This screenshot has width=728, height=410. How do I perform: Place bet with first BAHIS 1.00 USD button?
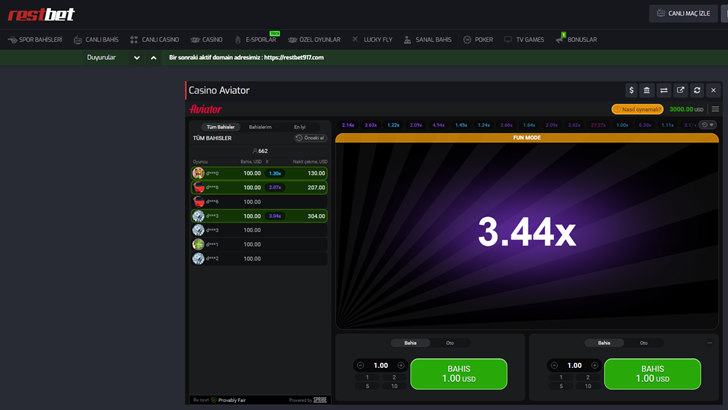[x=459, y=374]
